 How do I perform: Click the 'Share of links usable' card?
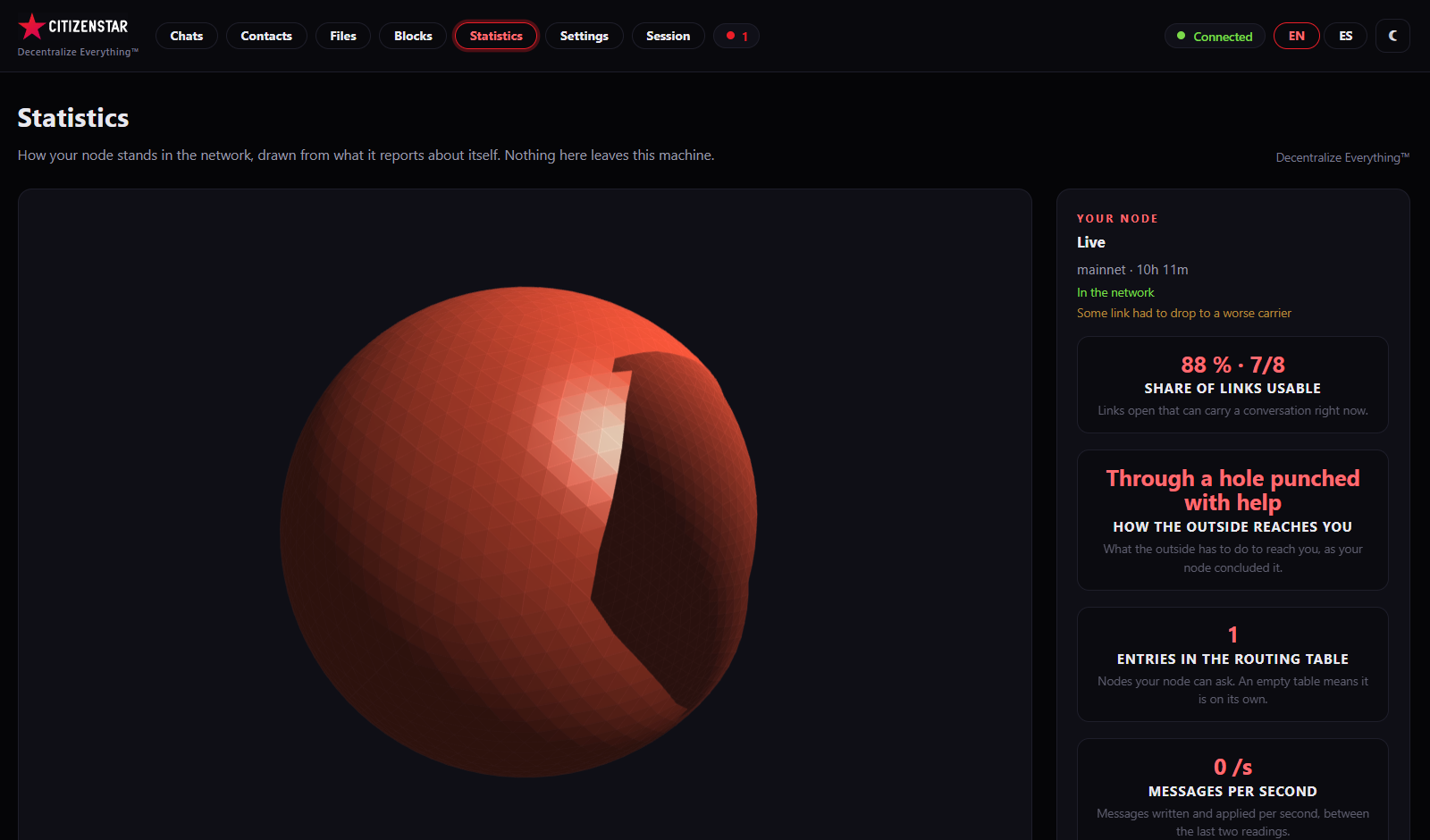(1232, 385)
